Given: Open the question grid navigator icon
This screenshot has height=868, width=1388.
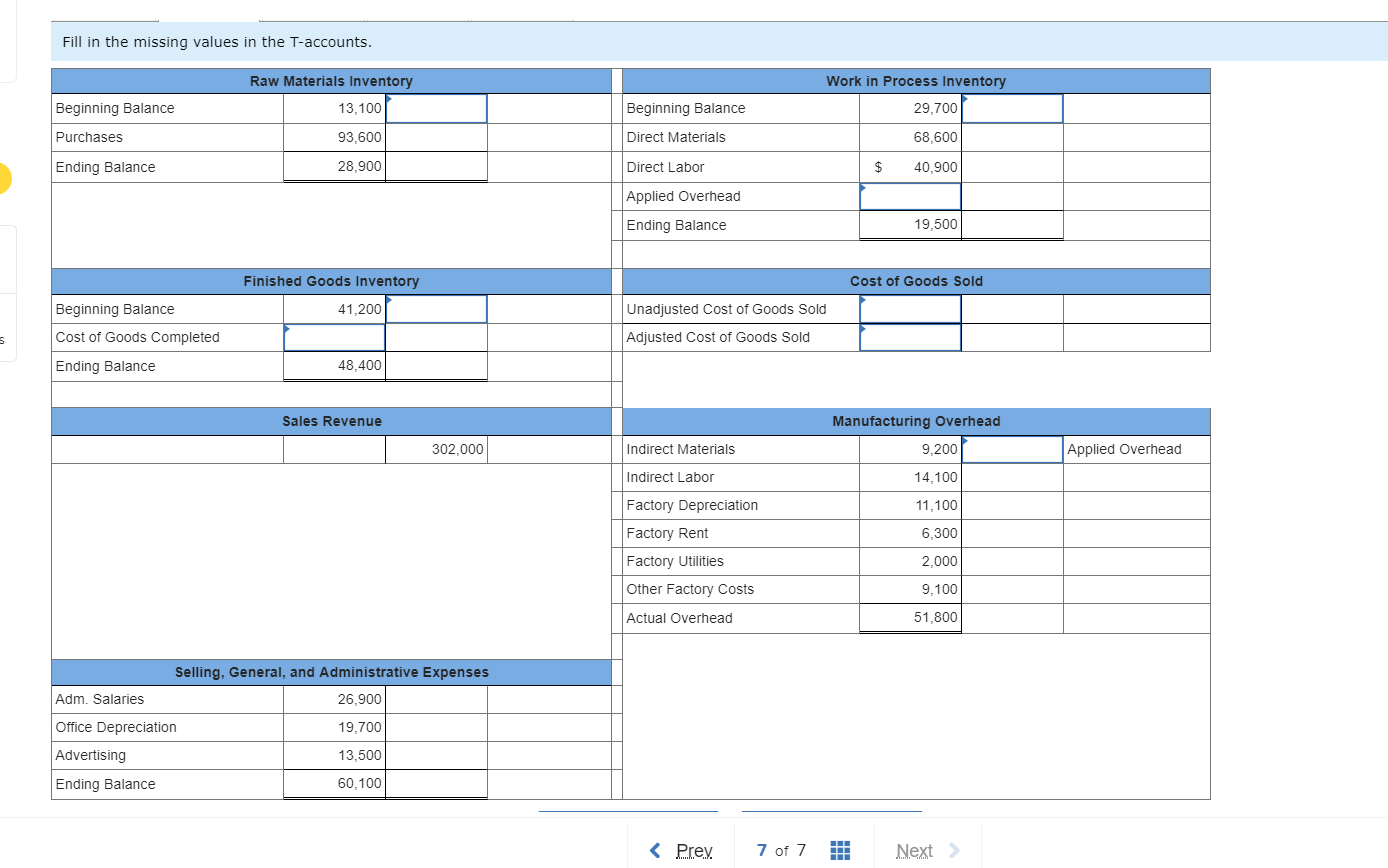Looking at the screenshot, I should 841,851.
